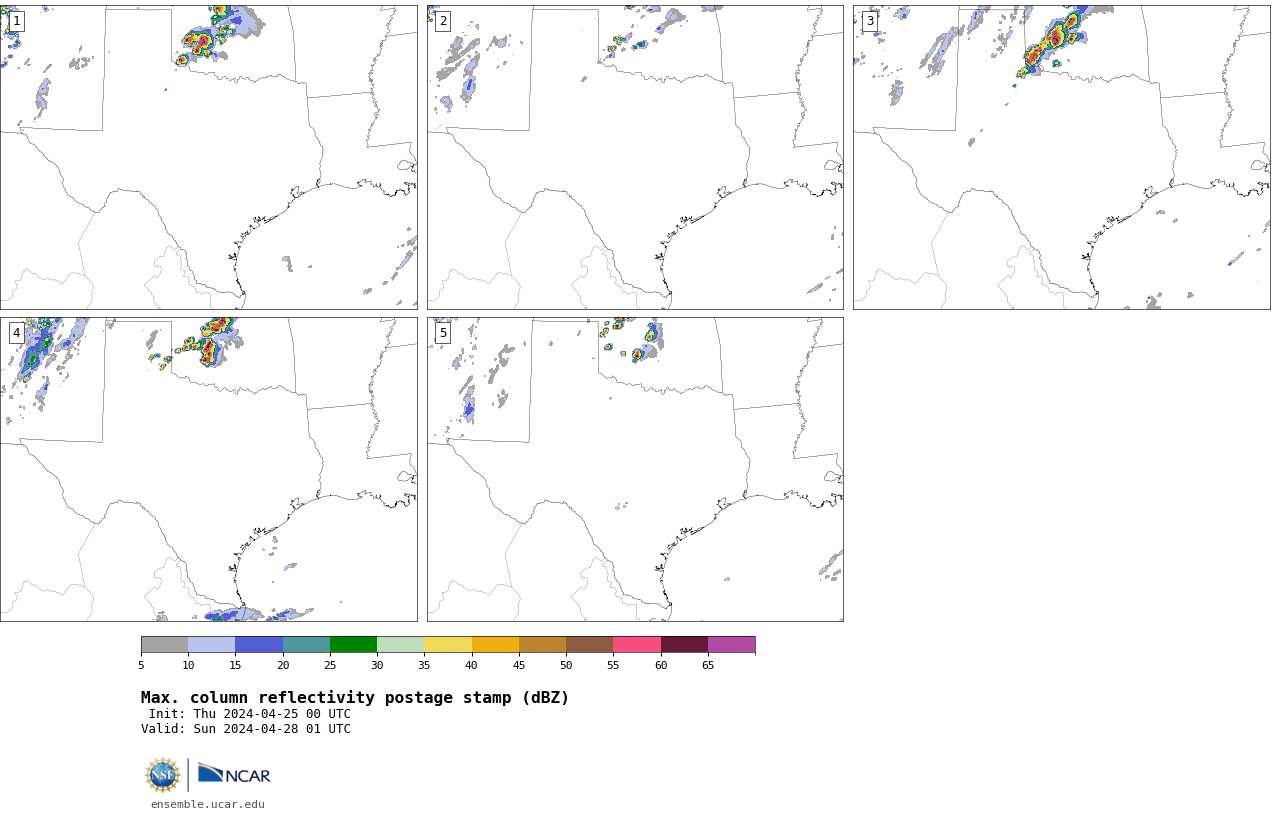This screenshot has height=815, width=1280.
Task: Click the panel number label 4
Action: pyautogui.click(x=16, y=333)
